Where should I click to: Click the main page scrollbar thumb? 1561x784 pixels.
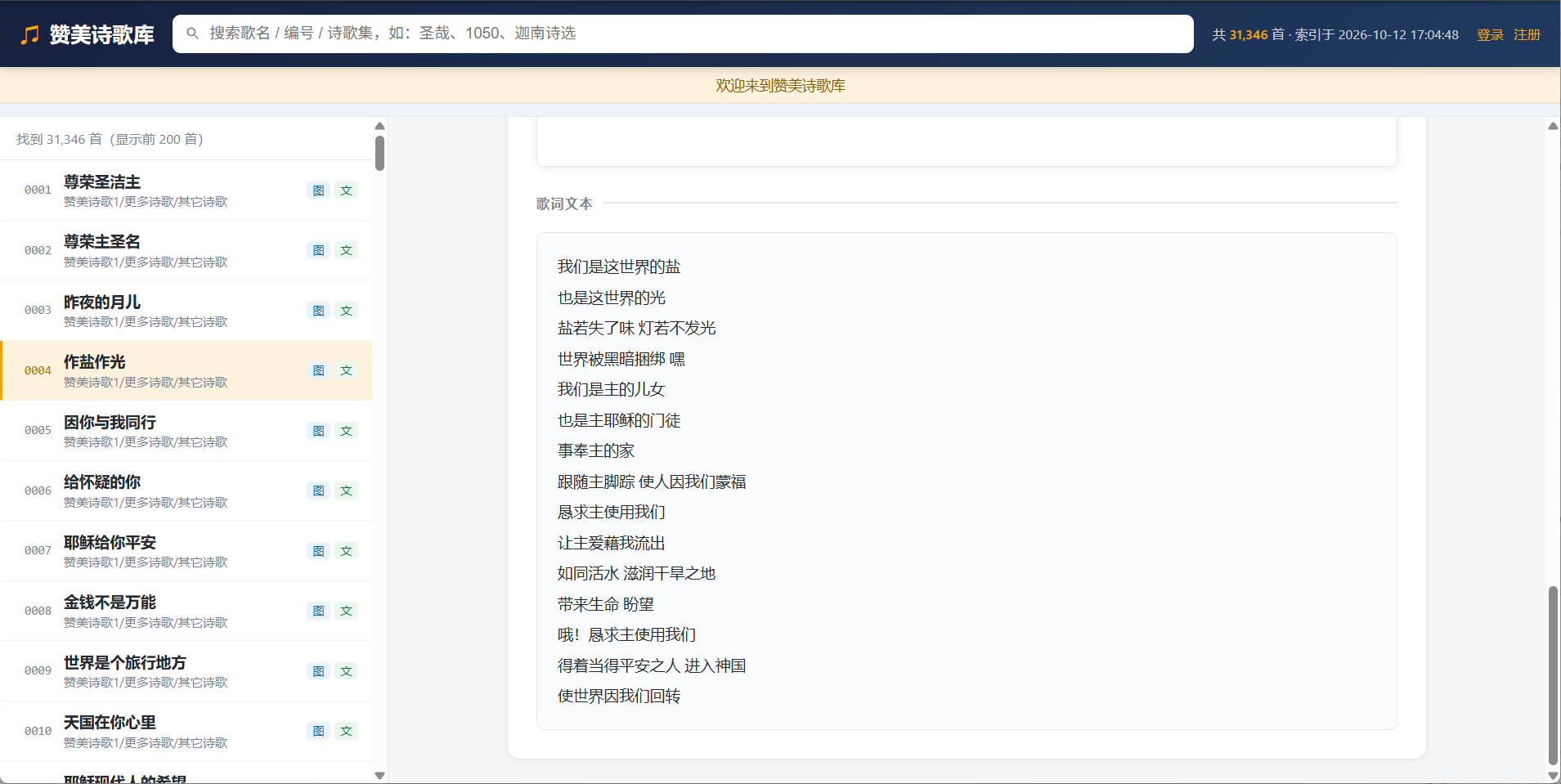[x=1553, y=675]
